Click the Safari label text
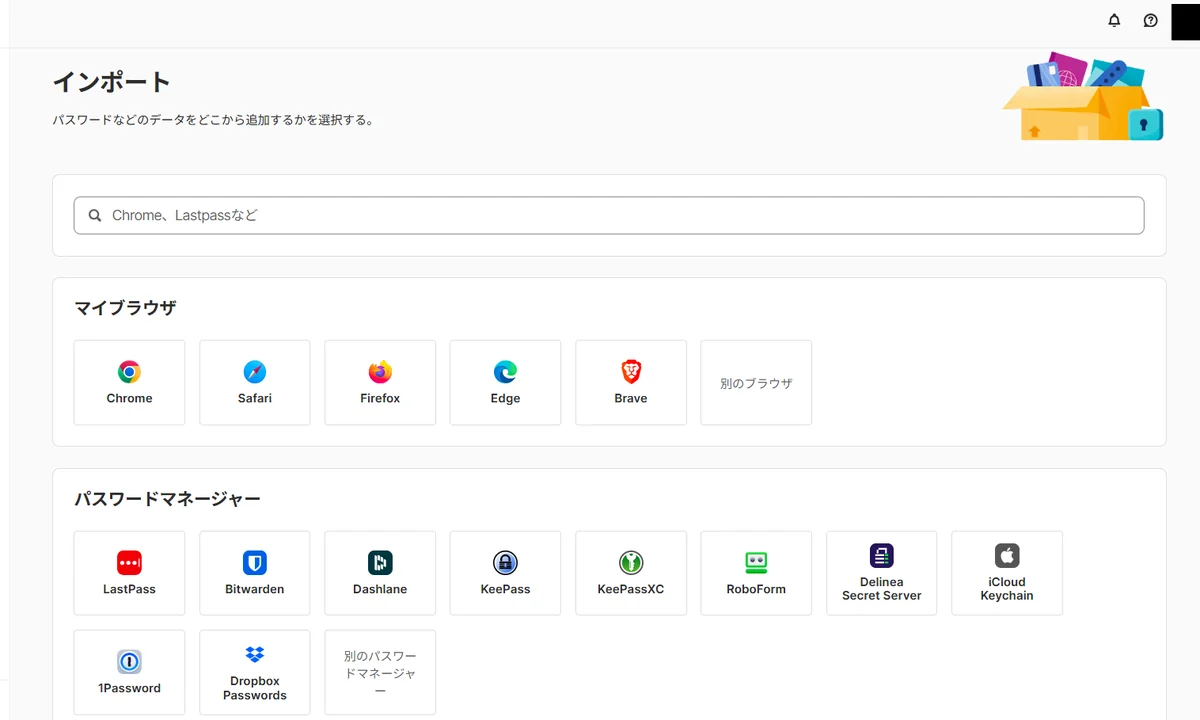 255,398
